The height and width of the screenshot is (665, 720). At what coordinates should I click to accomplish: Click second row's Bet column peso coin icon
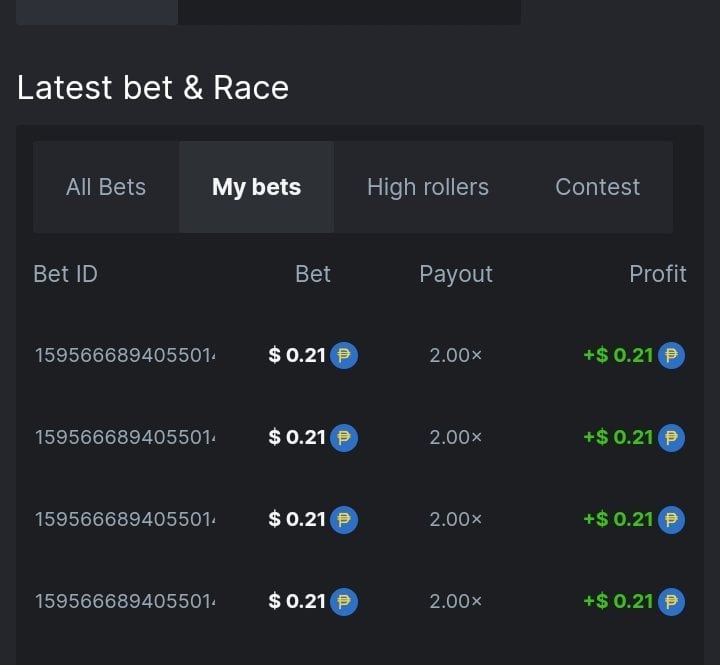[344, 437]
